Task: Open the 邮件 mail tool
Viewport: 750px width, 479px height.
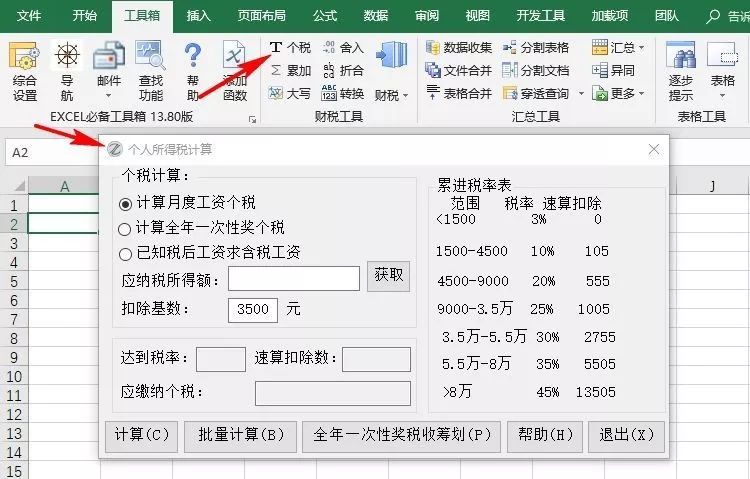Action: pyautogui.click(x=109, y=65)
